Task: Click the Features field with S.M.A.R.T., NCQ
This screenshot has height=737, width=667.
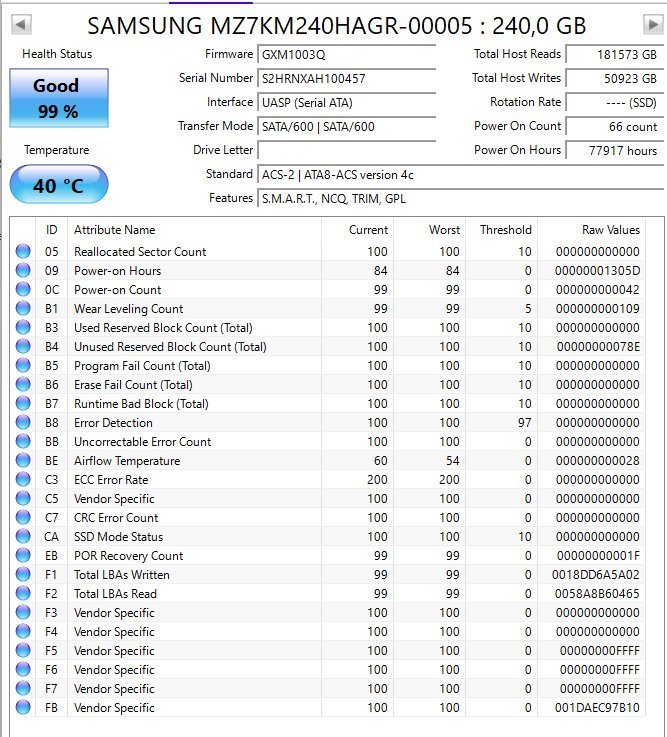Action: pos(461,199)
